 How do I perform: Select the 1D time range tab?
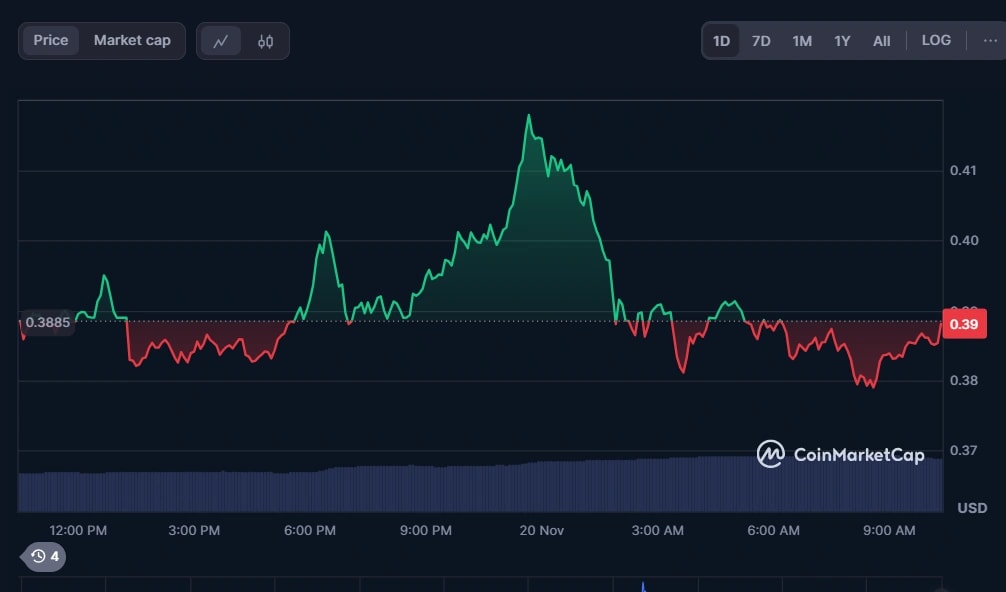coord(721,40)
